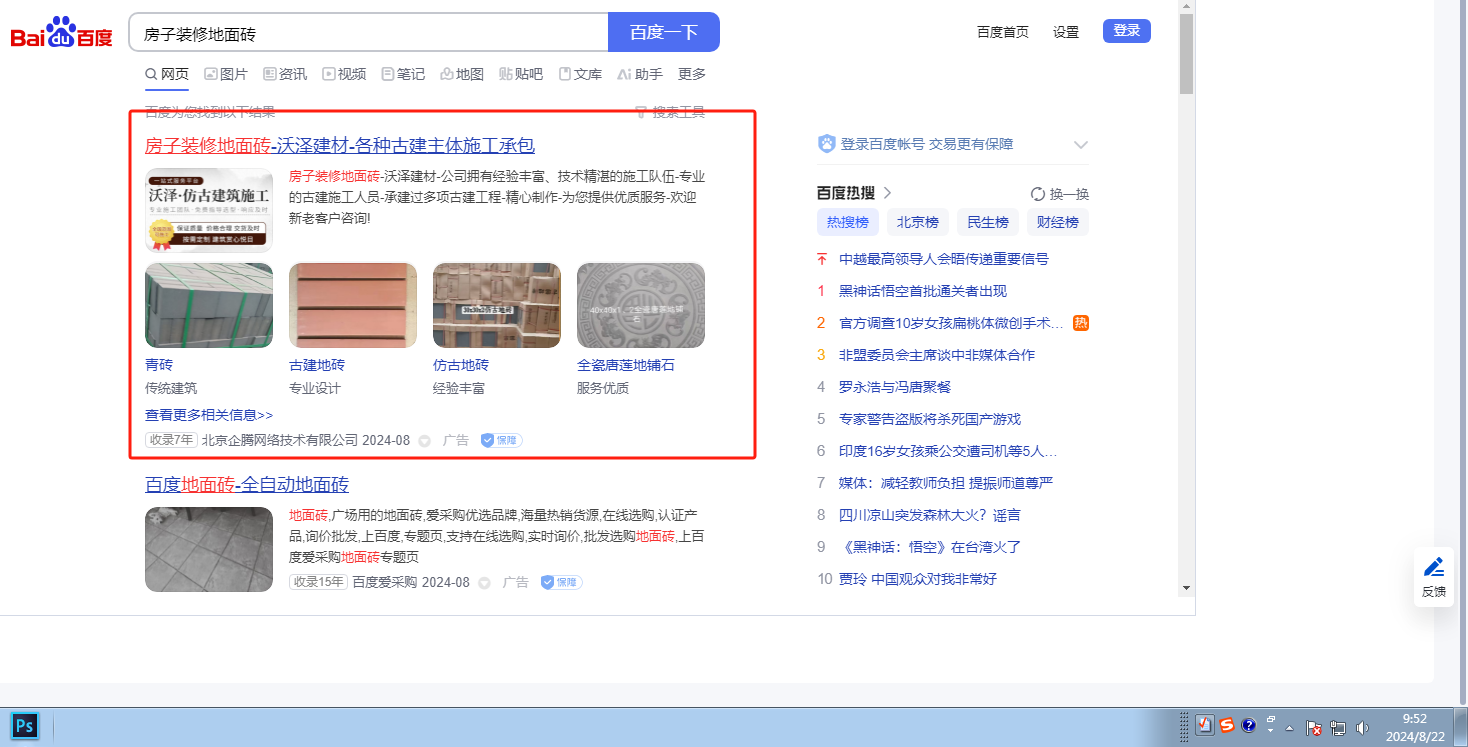Switch to the 地图 tab
The width and height of the screenshot is (1468, 747).
(462, 74)
